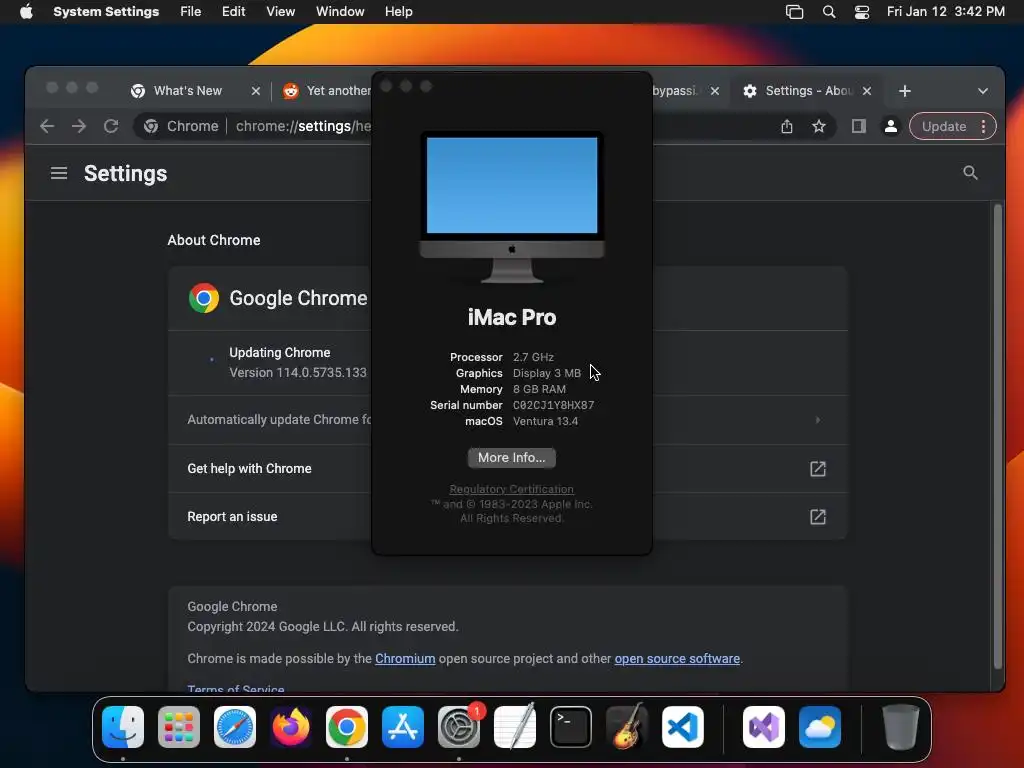Open a new Chrome tab
Image resolution: width=1024 pixels, height=768 pixels.
pyautogui.click(x=904, y=91)
